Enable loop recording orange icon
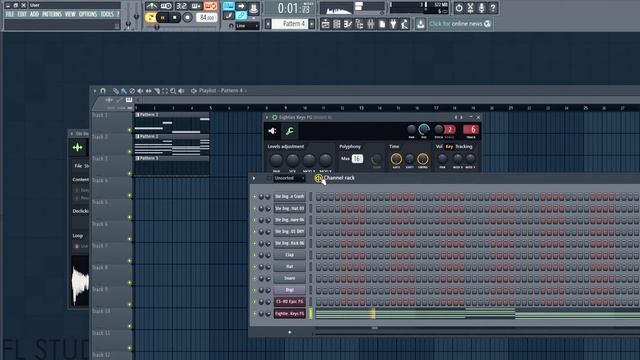 (211, 6)
